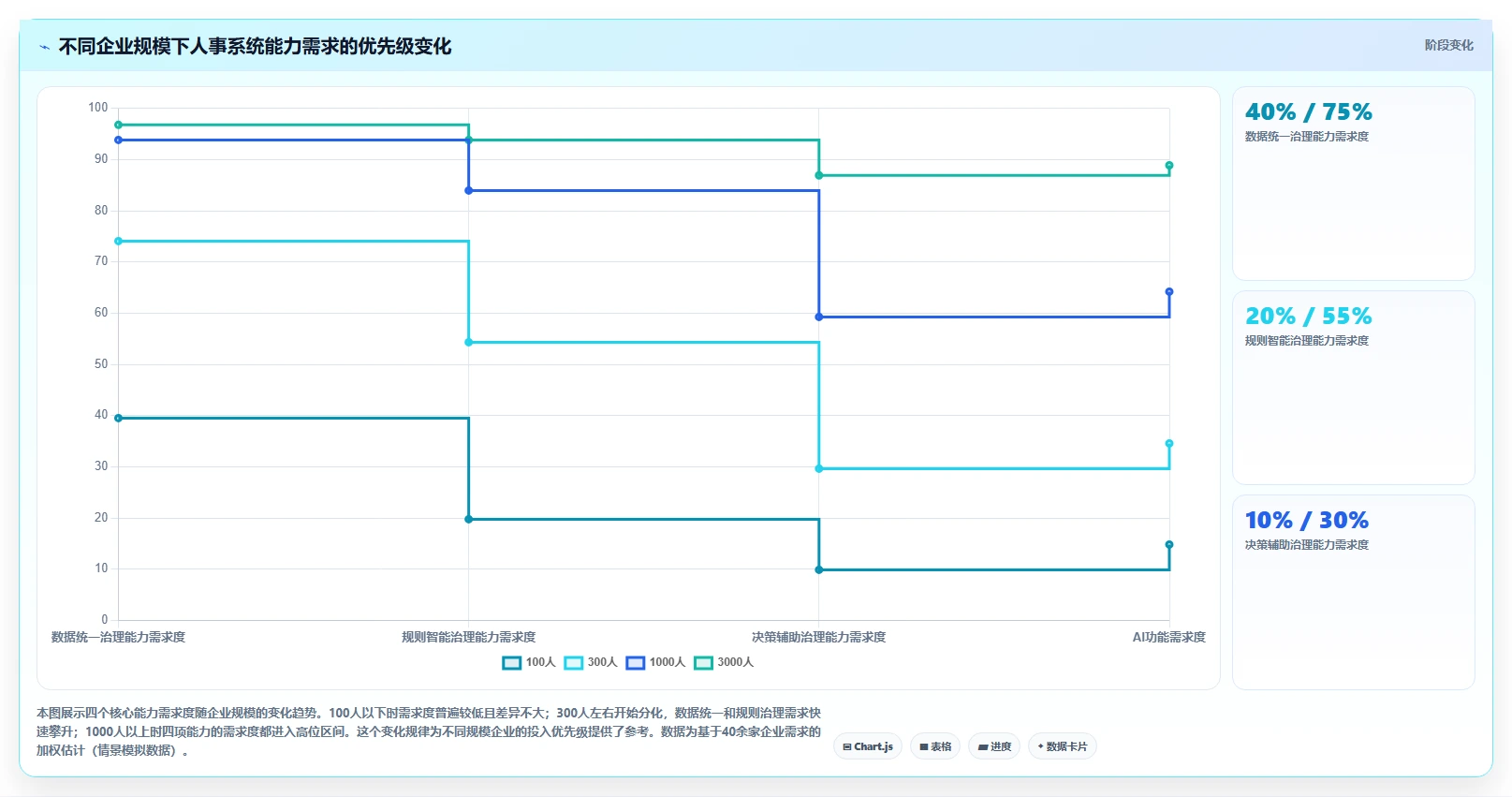Open the 10% / 30% data card
The image size is (1512, 797).
click(x=1353, y=592)
